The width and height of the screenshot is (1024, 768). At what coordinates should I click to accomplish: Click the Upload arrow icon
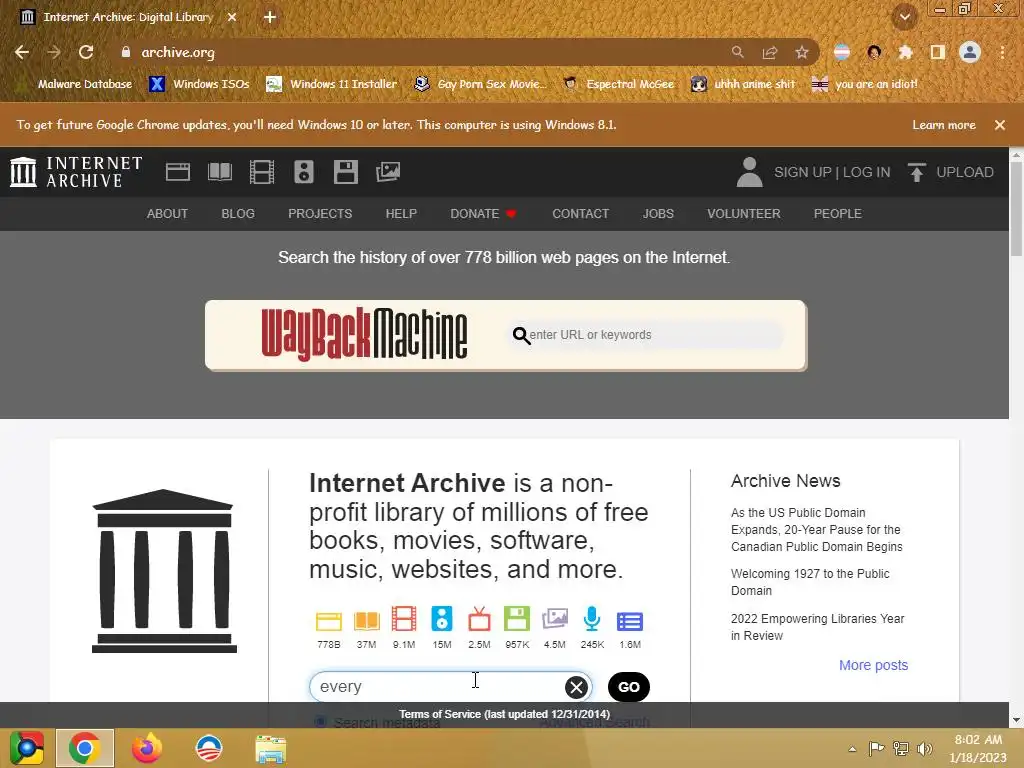pos(917,172)
